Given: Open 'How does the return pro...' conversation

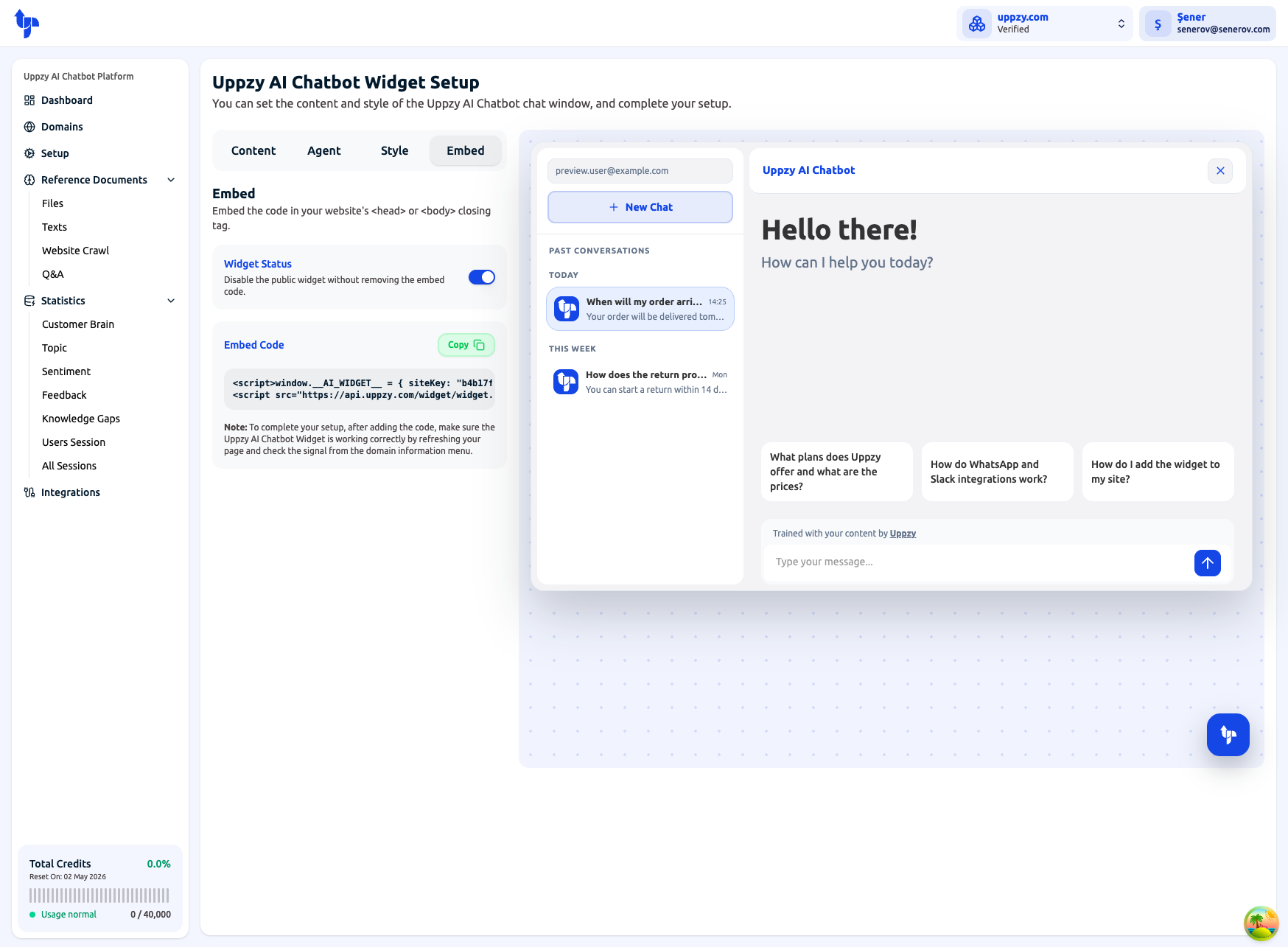Looking at the screenshot, I should tap(640, 382).
